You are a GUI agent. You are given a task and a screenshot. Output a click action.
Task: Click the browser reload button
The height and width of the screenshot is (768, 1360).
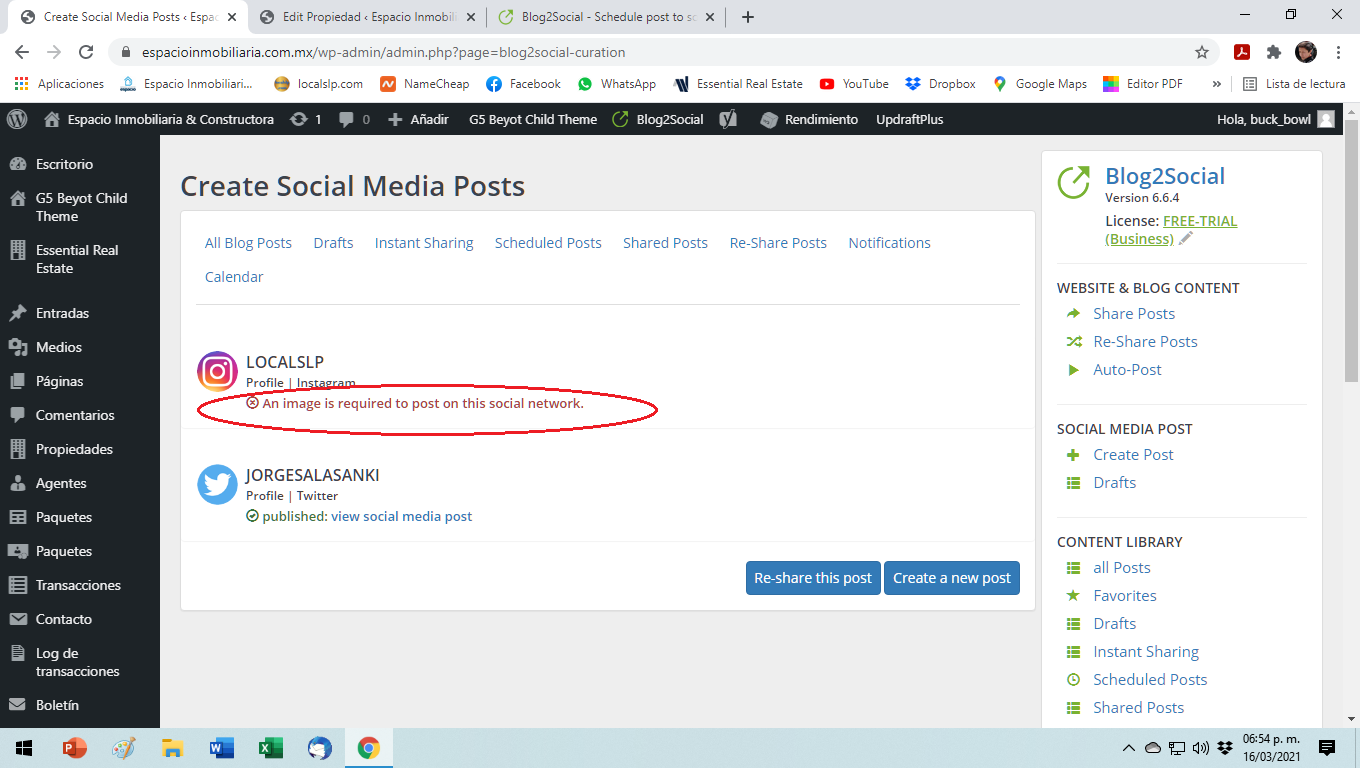tap(86, 52)
